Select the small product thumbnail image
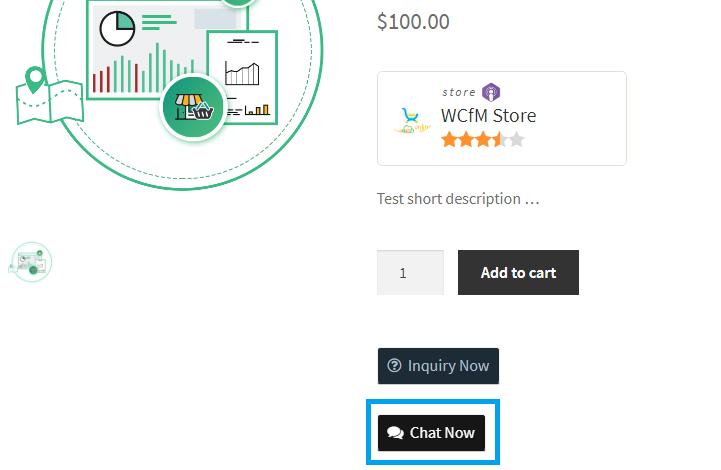Screen dimensions: 721x470 pyautogui.click(x=30, y=262)
